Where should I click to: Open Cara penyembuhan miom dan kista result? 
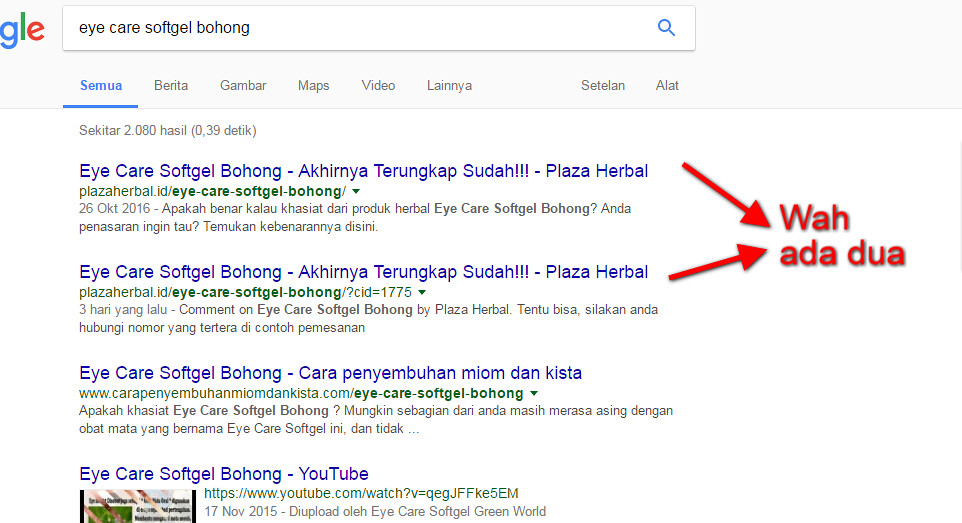pos(330,373)
